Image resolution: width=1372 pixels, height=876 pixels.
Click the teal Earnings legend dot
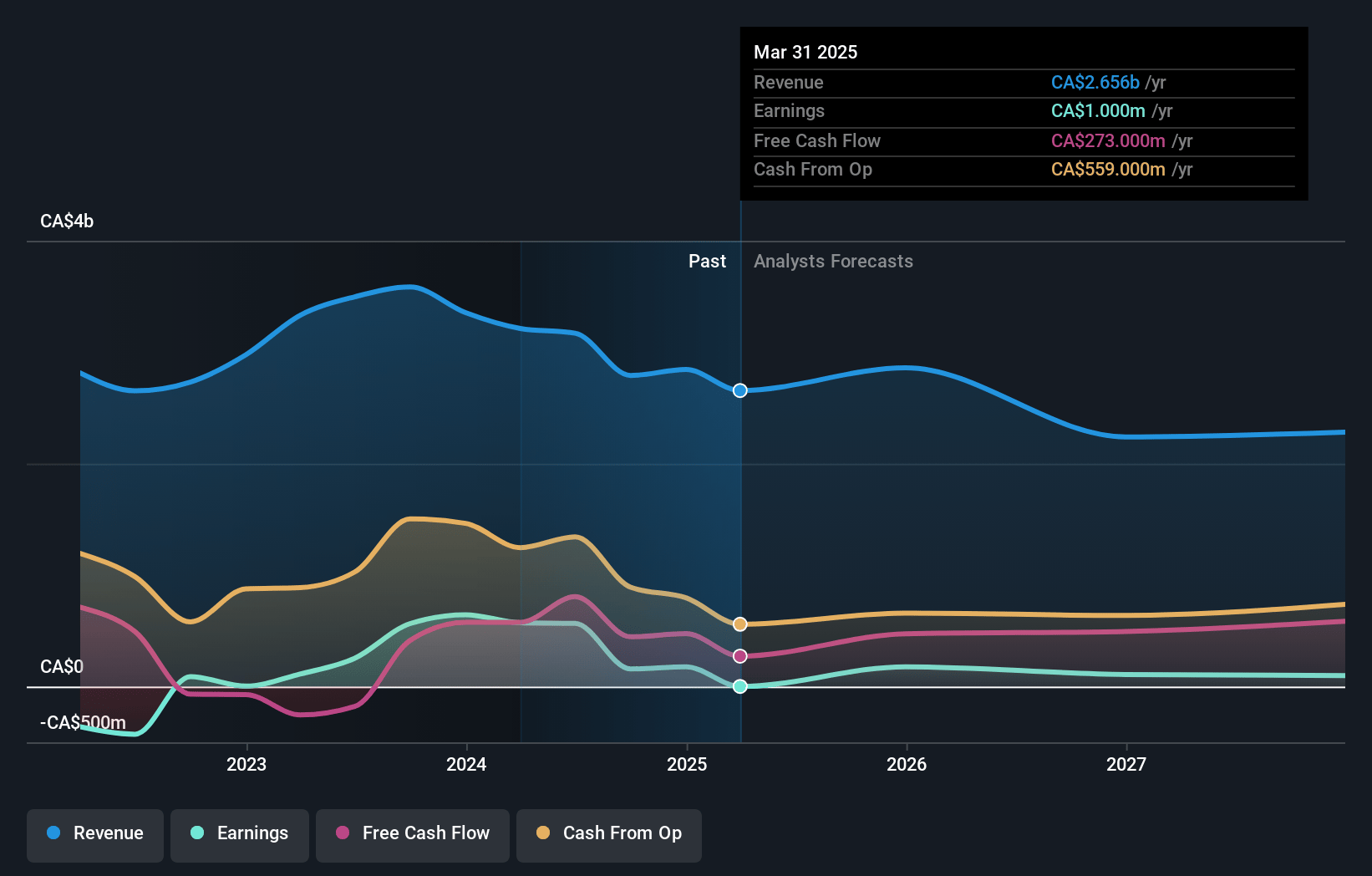[x=197, y=833]
